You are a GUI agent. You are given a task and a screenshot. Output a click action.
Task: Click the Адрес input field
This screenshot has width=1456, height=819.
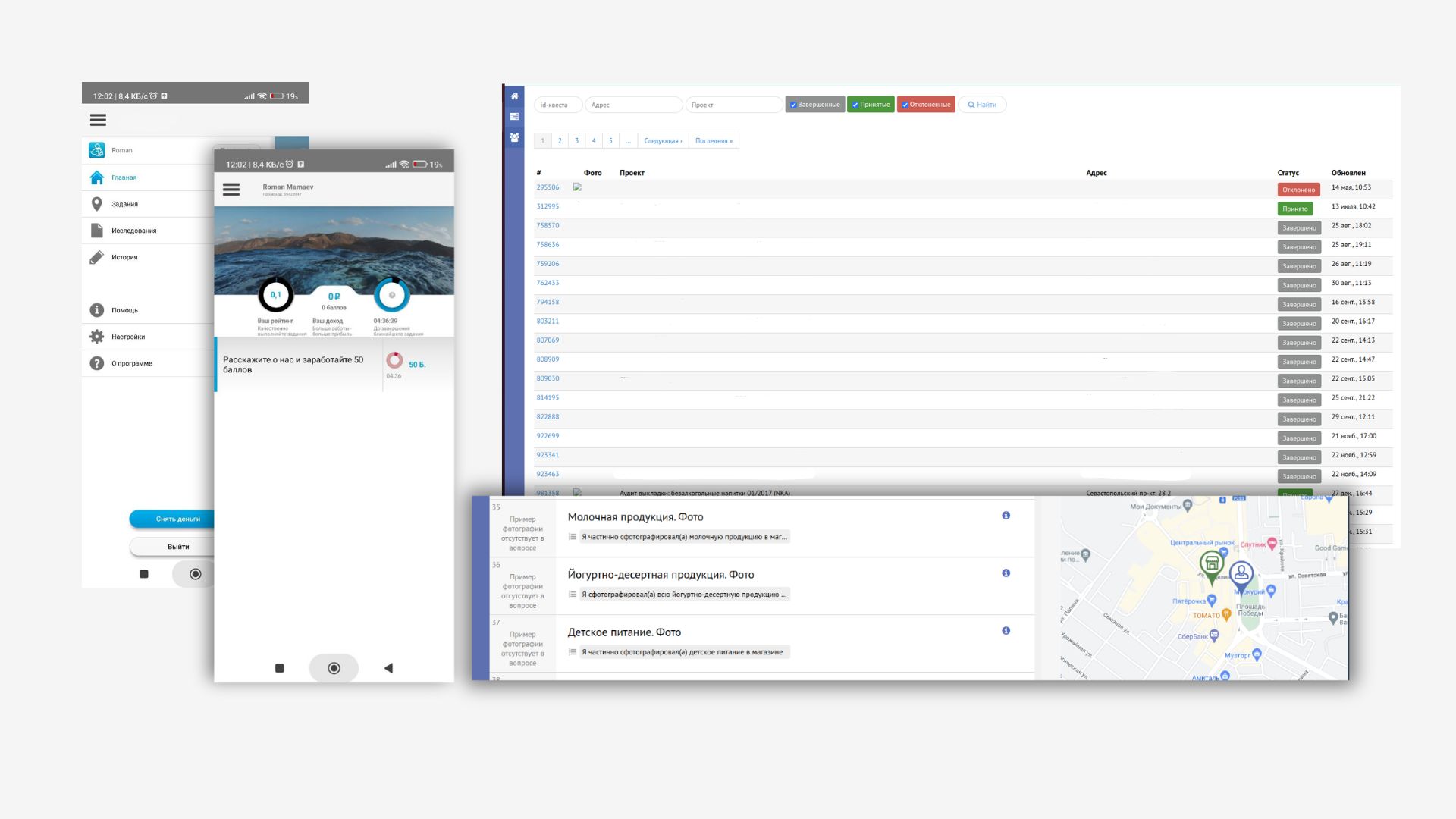pos(633,105)
